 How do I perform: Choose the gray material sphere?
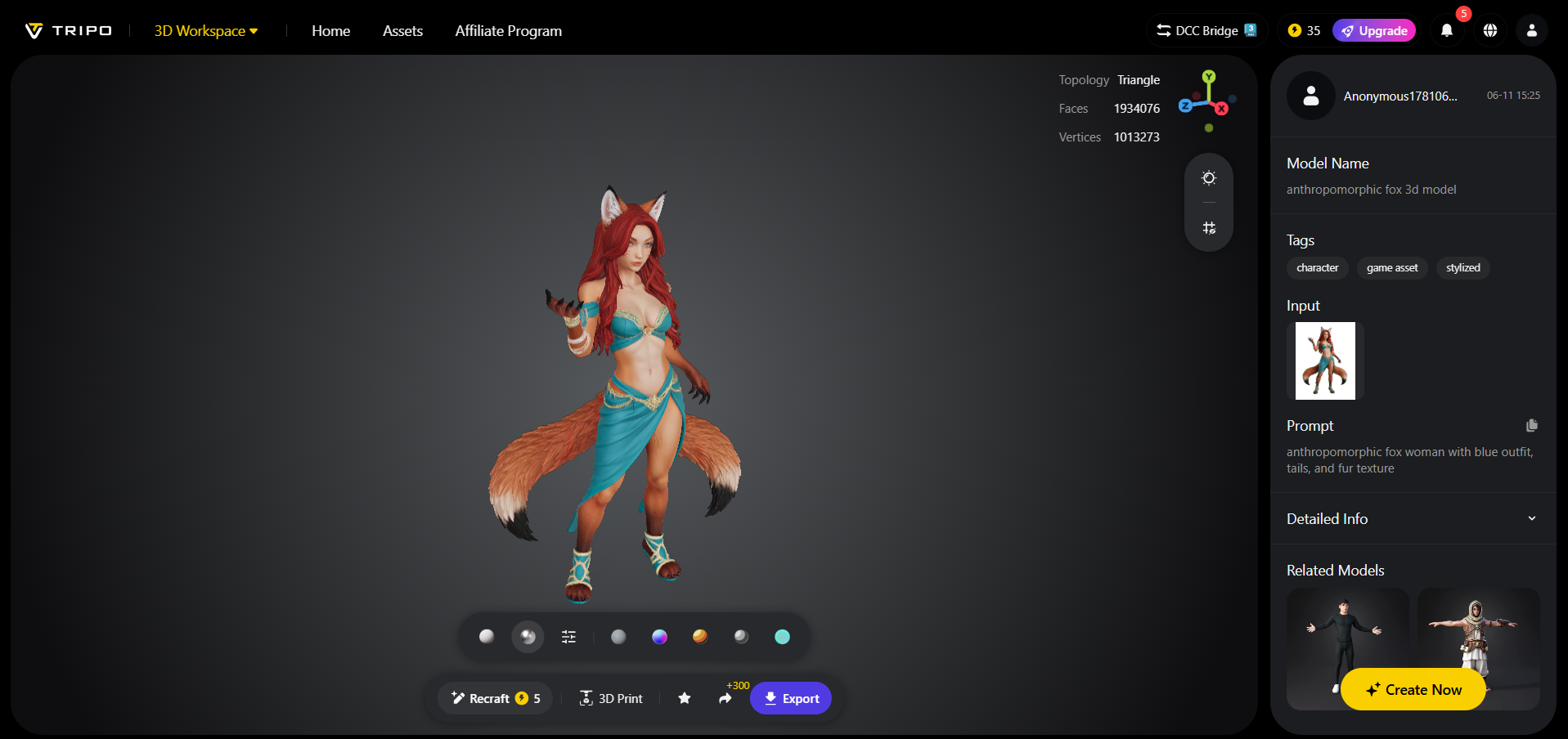click(x=618, y=636)
